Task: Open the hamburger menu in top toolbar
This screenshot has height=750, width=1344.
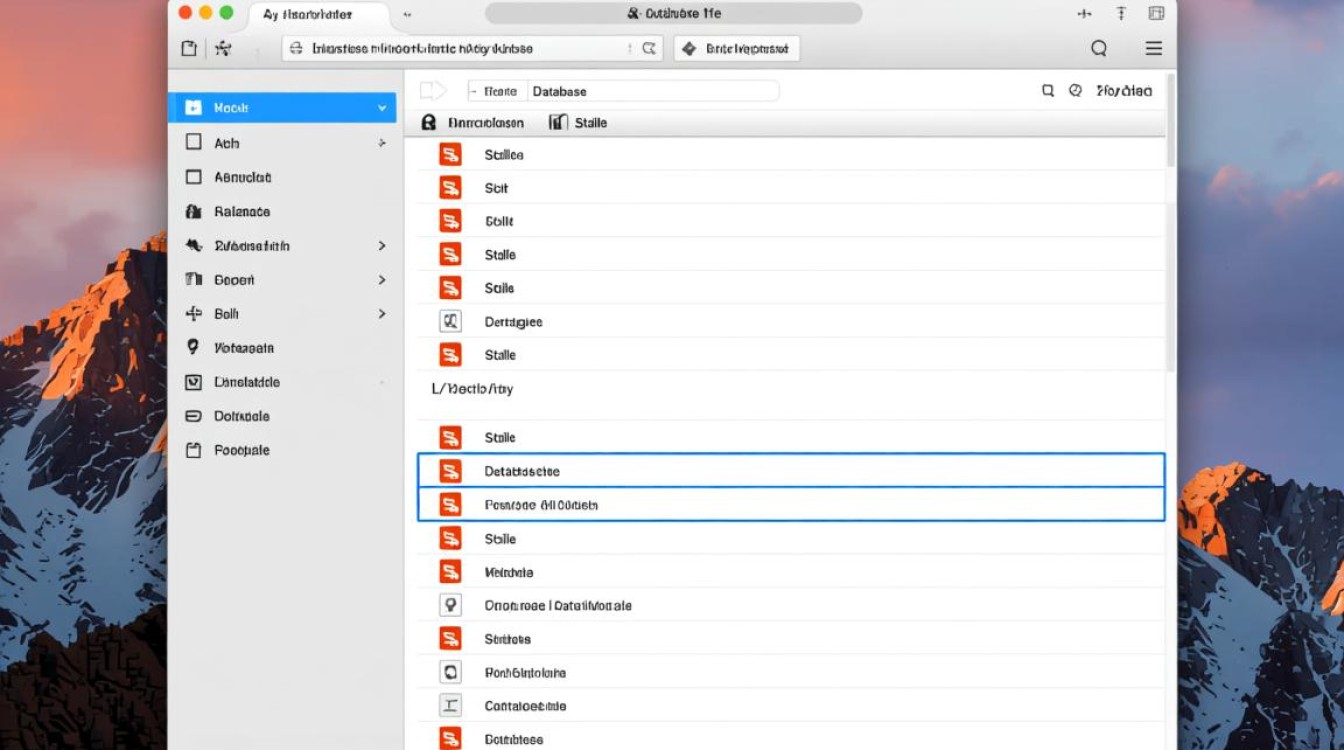Action: pyautogui.click(x=1153, y=49)
